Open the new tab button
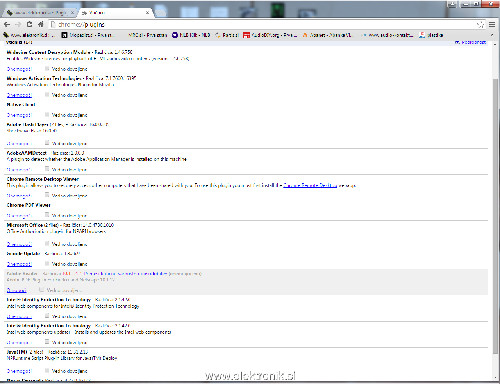This screenshot has height=384, width=500. [160, 13]
